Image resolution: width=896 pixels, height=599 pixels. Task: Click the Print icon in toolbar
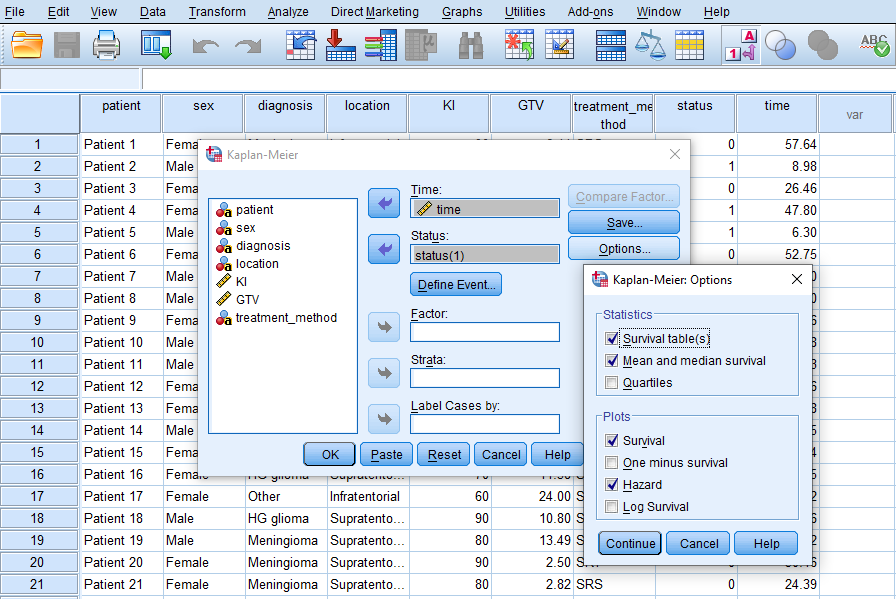pyautogui.click(x=106, y=45)
